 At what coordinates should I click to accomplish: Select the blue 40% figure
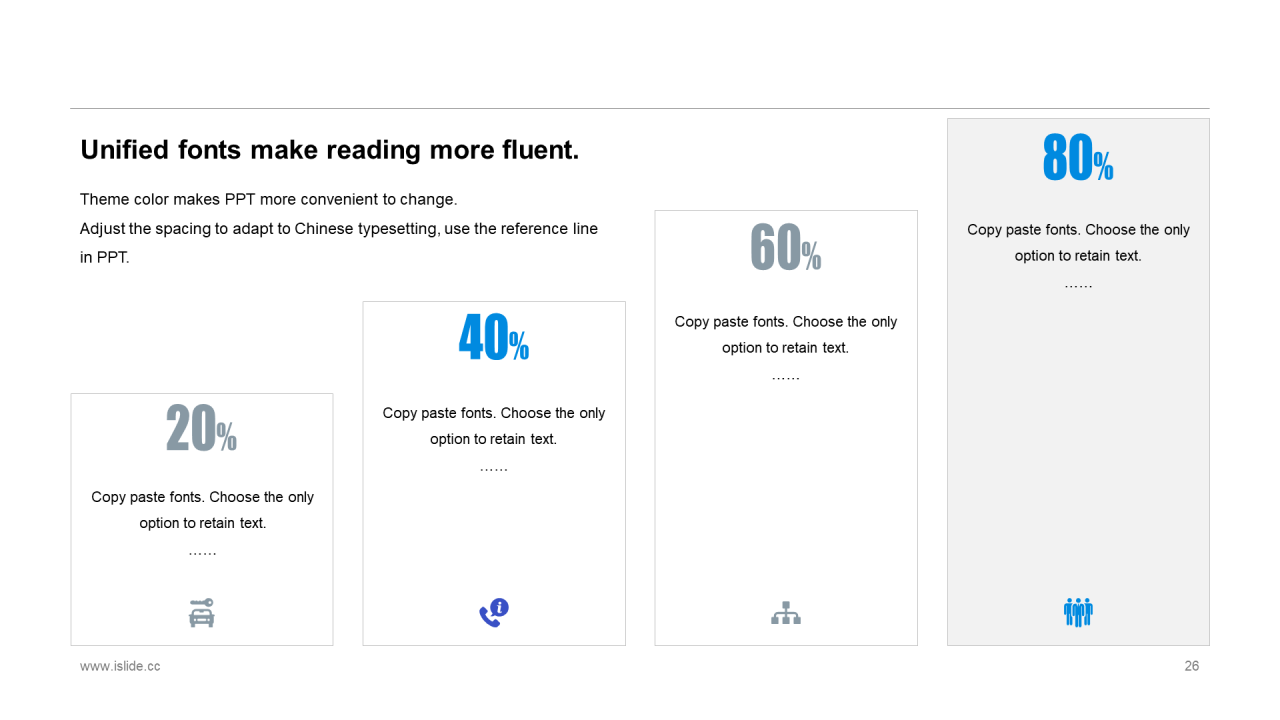pos(494,337)
